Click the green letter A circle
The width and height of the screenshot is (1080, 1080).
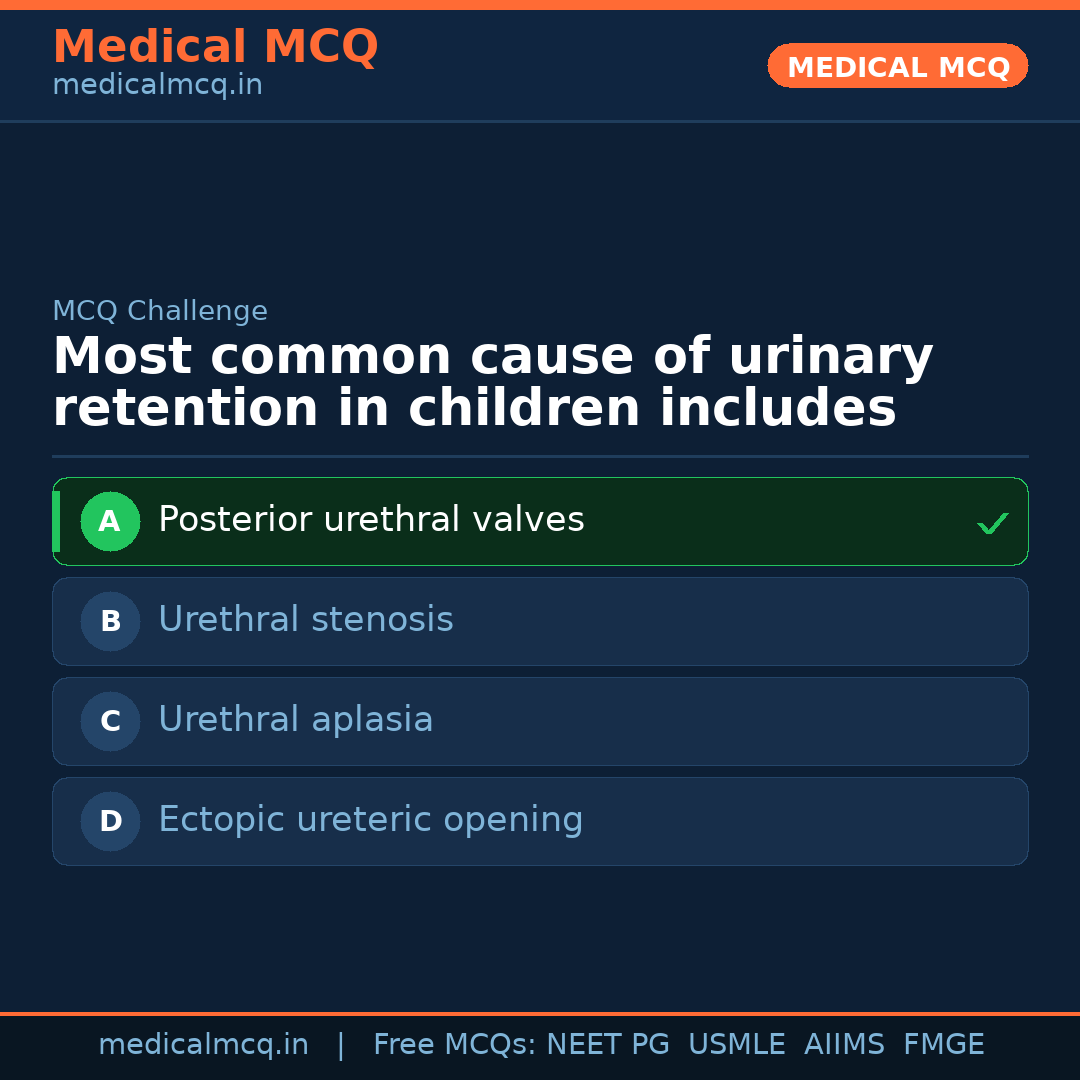click(x=110, y=521)
